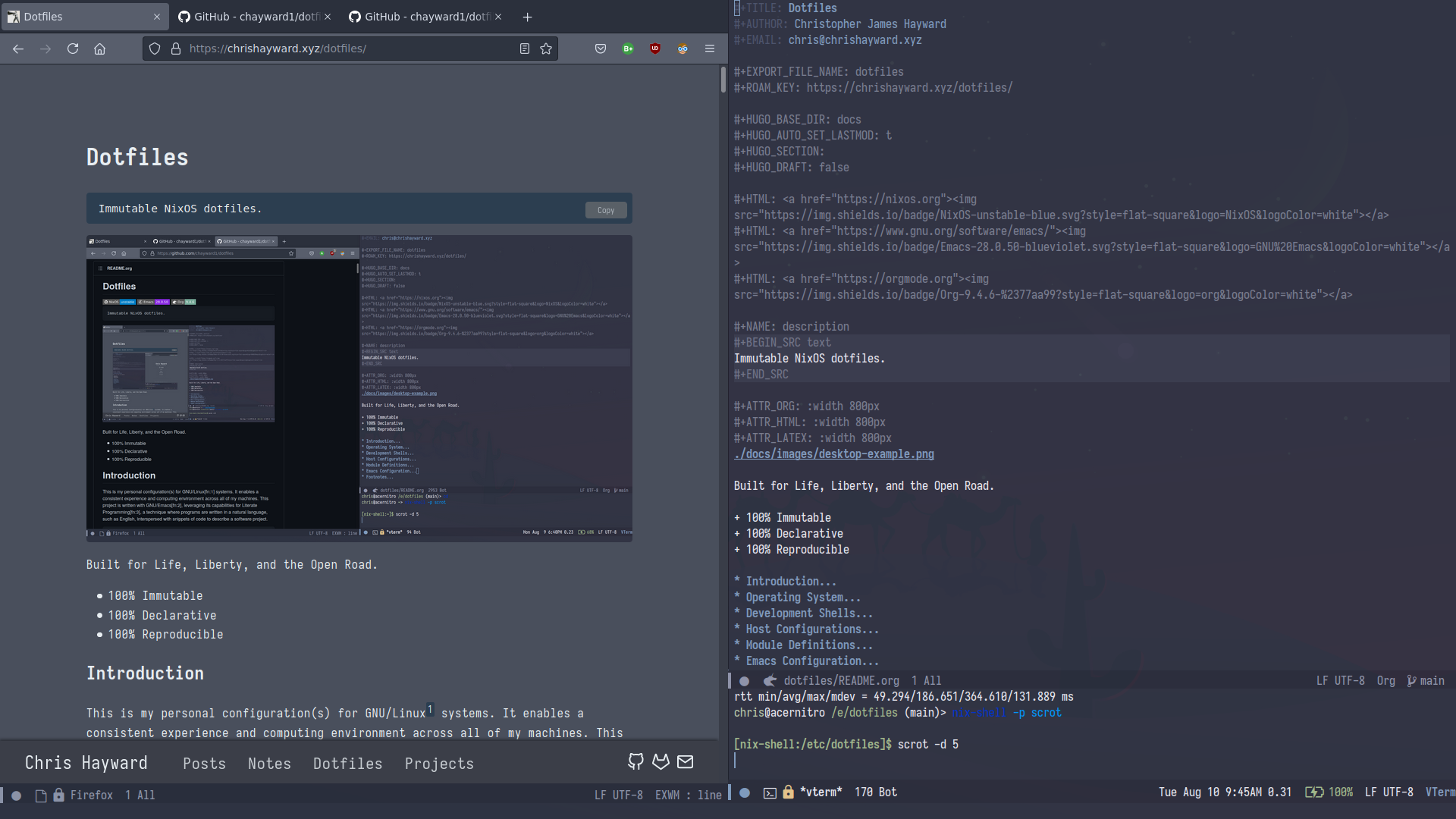Click the desktop-example.png image thumbnail
1456x819 pixels.
tap(359, 387)
